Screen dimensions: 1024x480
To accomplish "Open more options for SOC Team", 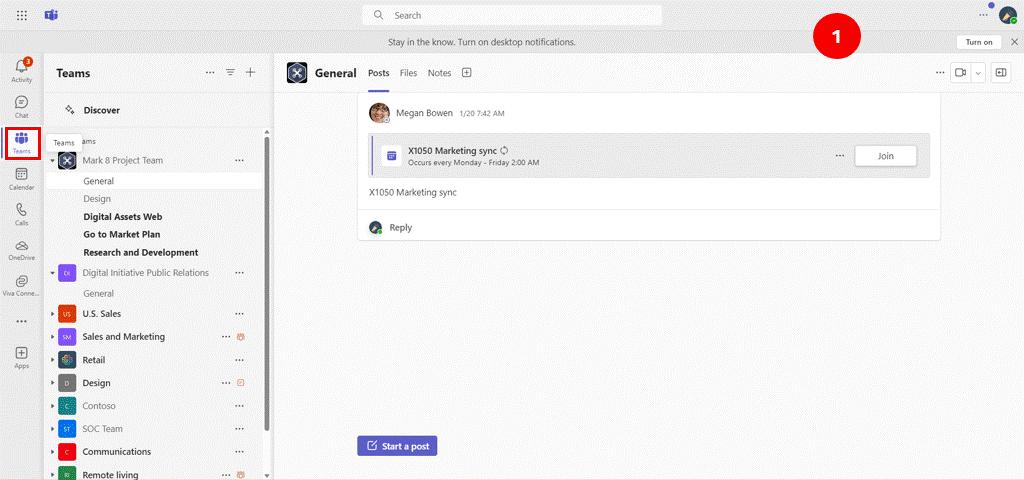I will [x=240, y=429].
